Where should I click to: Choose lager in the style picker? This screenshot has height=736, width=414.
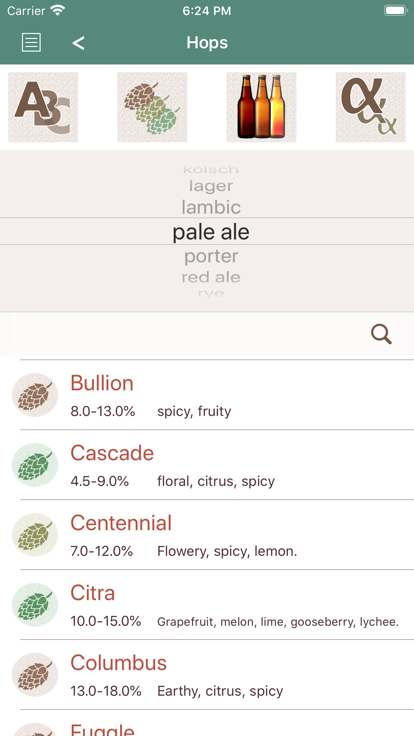pos(211,186)
